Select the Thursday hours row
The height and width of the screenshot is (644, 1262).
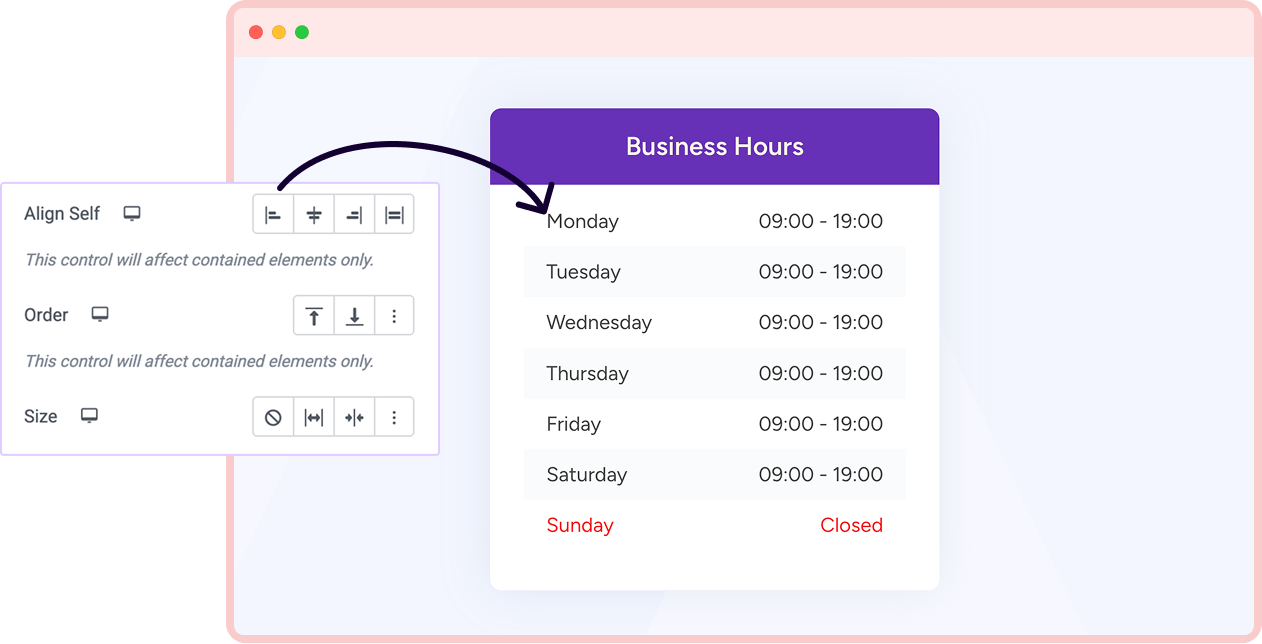tap(714, 373)
